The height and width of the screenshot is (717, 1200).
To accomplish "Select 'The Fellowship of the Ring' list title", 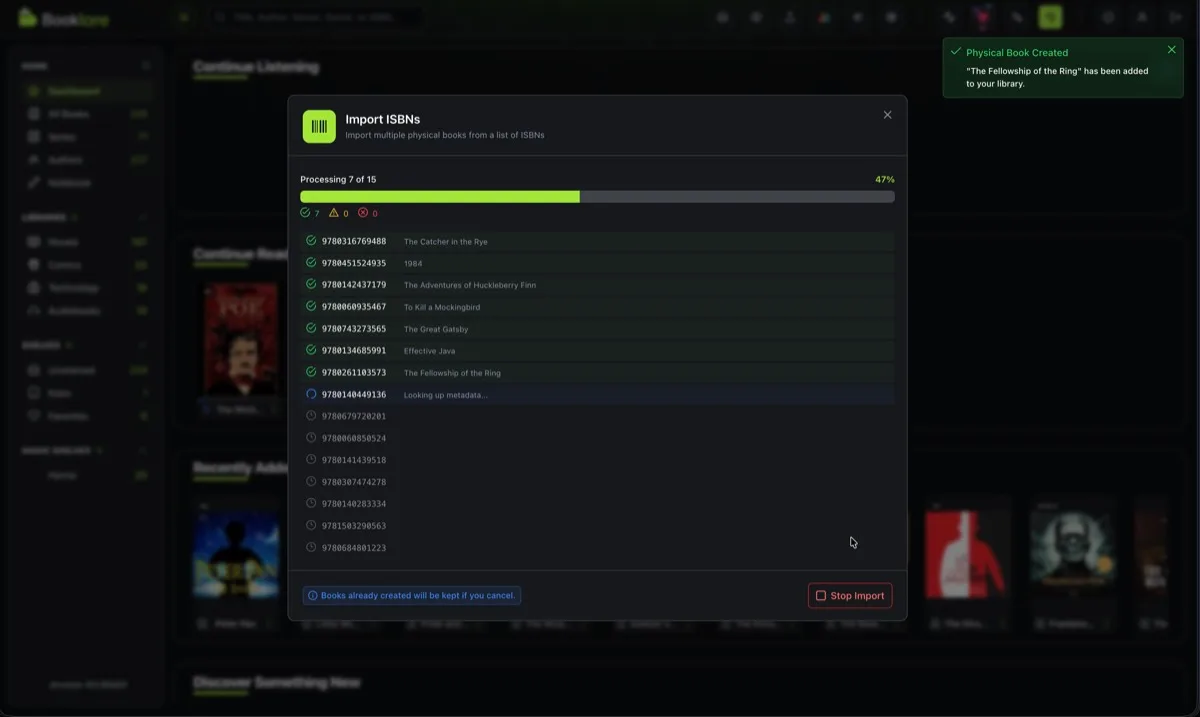I will pyautogui.click(x=452, y=373).
